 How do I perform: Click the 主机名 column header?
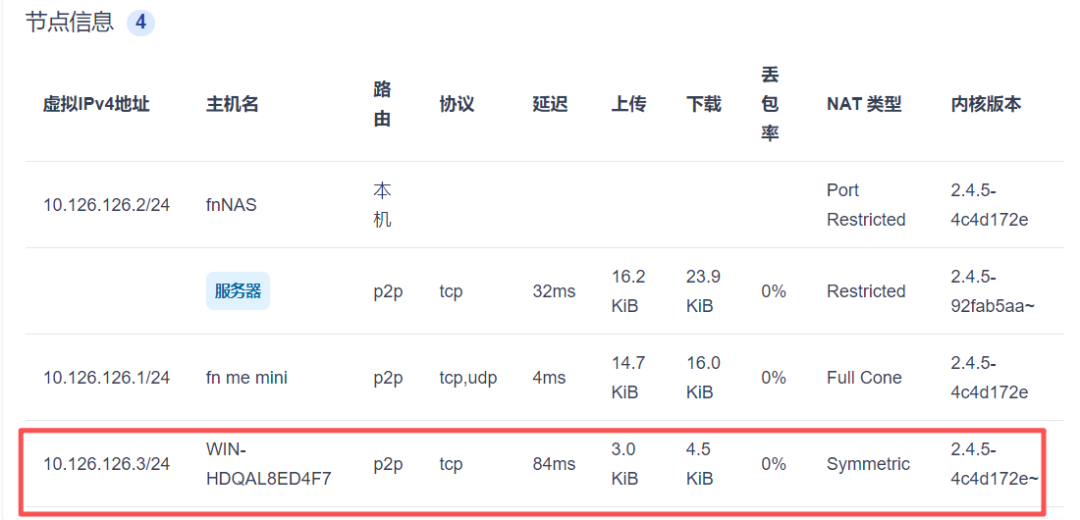(232, 104)
